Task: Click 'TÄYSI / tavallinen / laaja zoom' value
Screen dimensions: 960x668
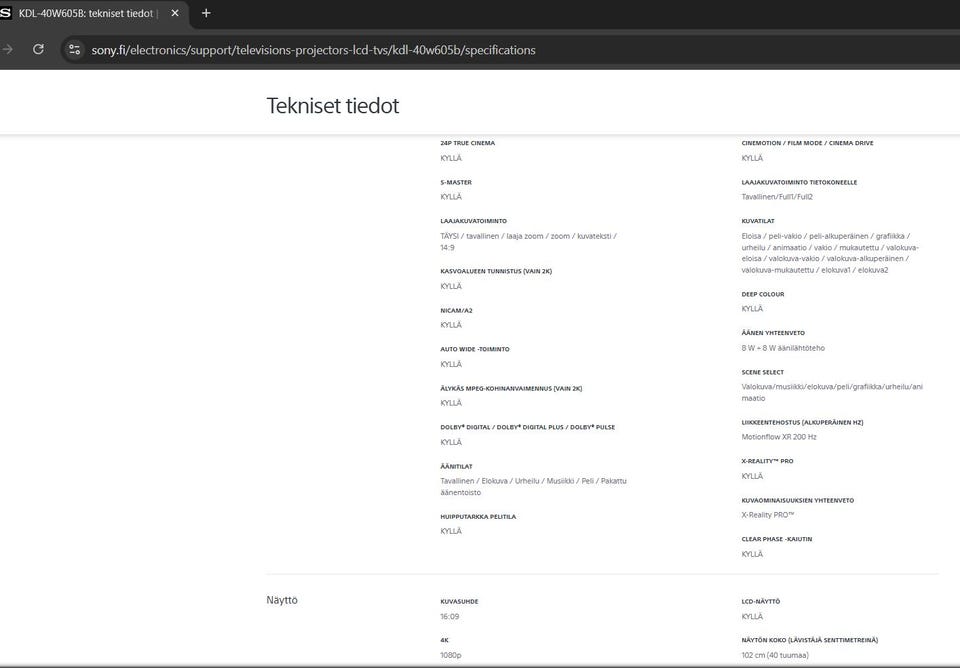Action: pos(528,242)
